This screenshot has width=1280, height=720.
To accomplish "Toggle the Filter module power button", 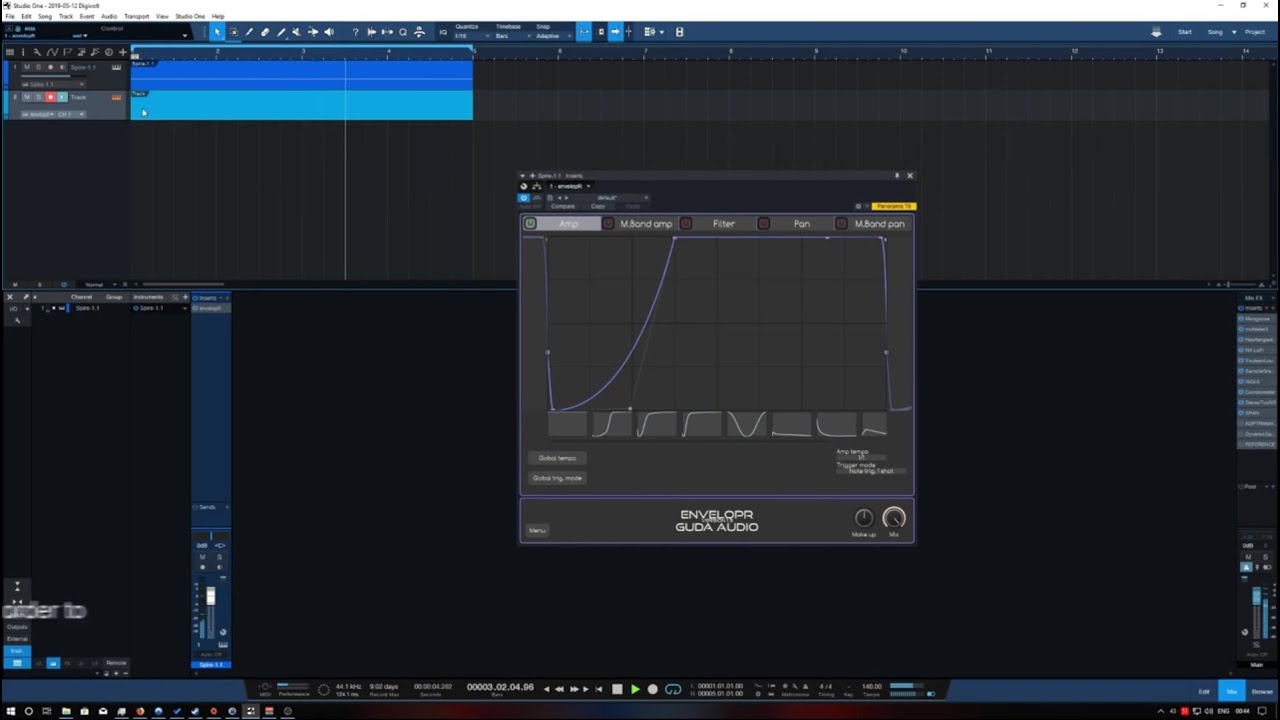I will coord(686,224).
